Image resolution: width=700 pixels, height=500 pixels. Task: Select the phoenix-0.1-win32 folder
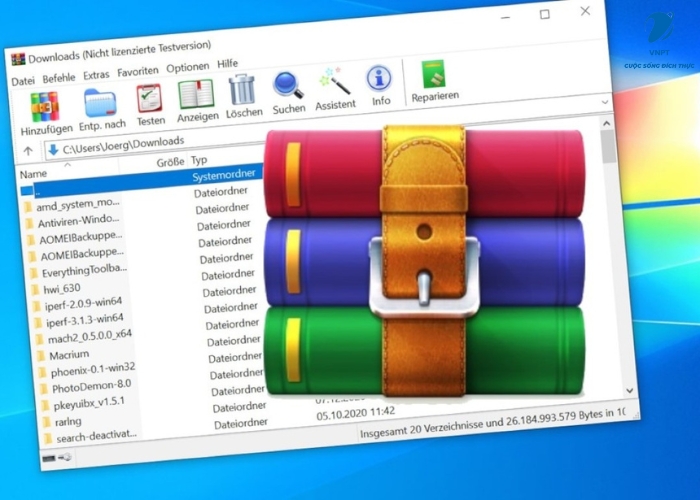pyautogui.click(x=93, y=370)
